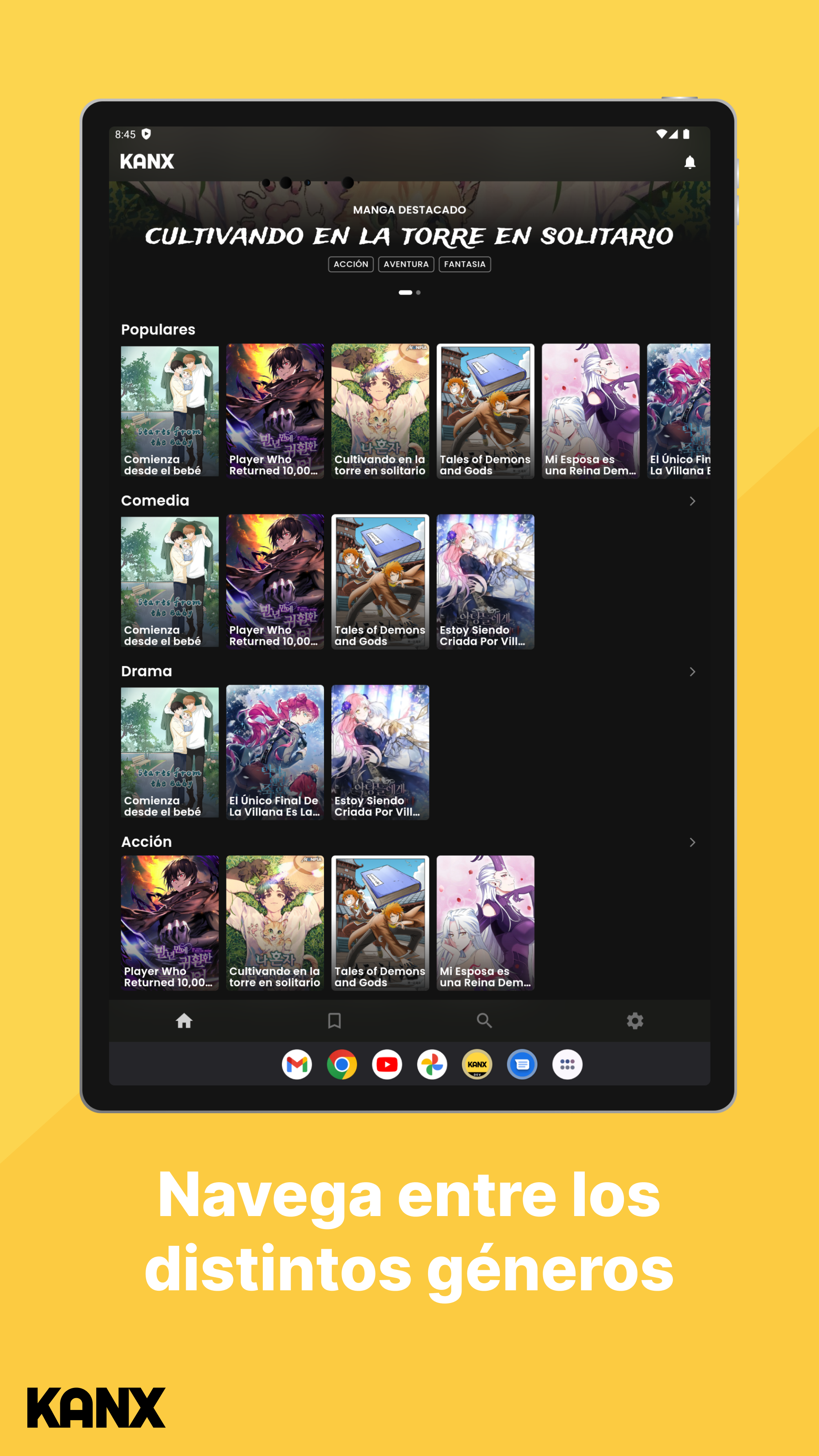Select the FANTASIA genre tag

464,264
